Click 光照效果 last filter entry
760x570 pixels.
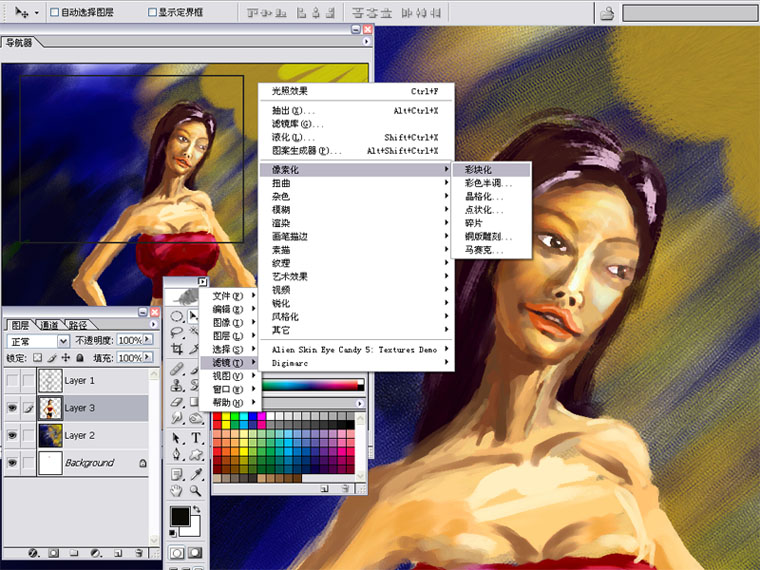point(356,91)
